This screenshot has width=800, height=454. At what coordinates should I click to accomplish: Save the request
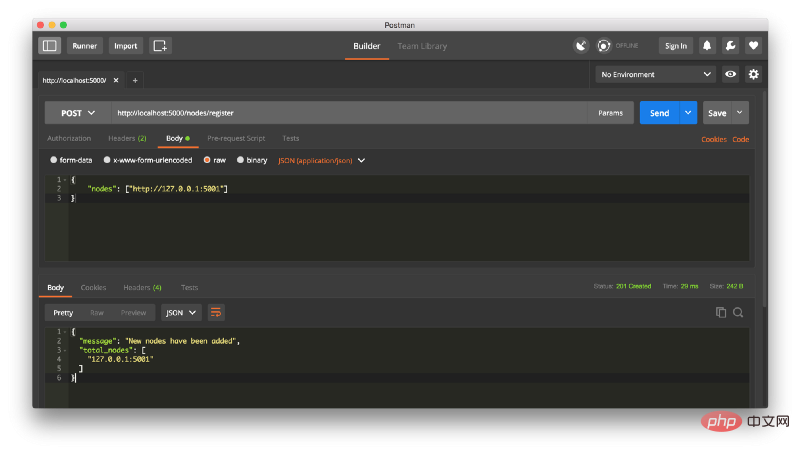[717, 113]
